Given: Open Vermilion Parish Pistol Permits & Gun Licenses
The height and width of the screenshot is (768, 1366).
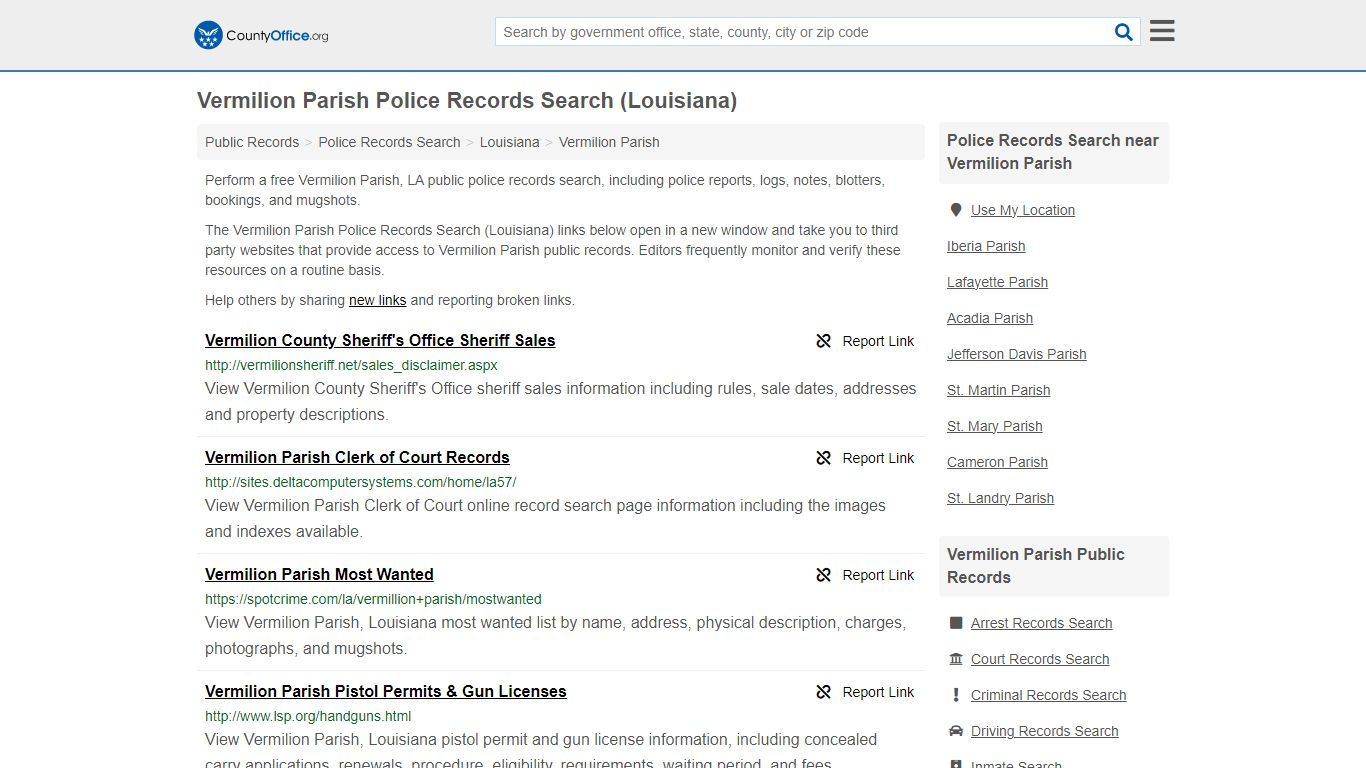Looking at the screenshot, I should (385, 691).
